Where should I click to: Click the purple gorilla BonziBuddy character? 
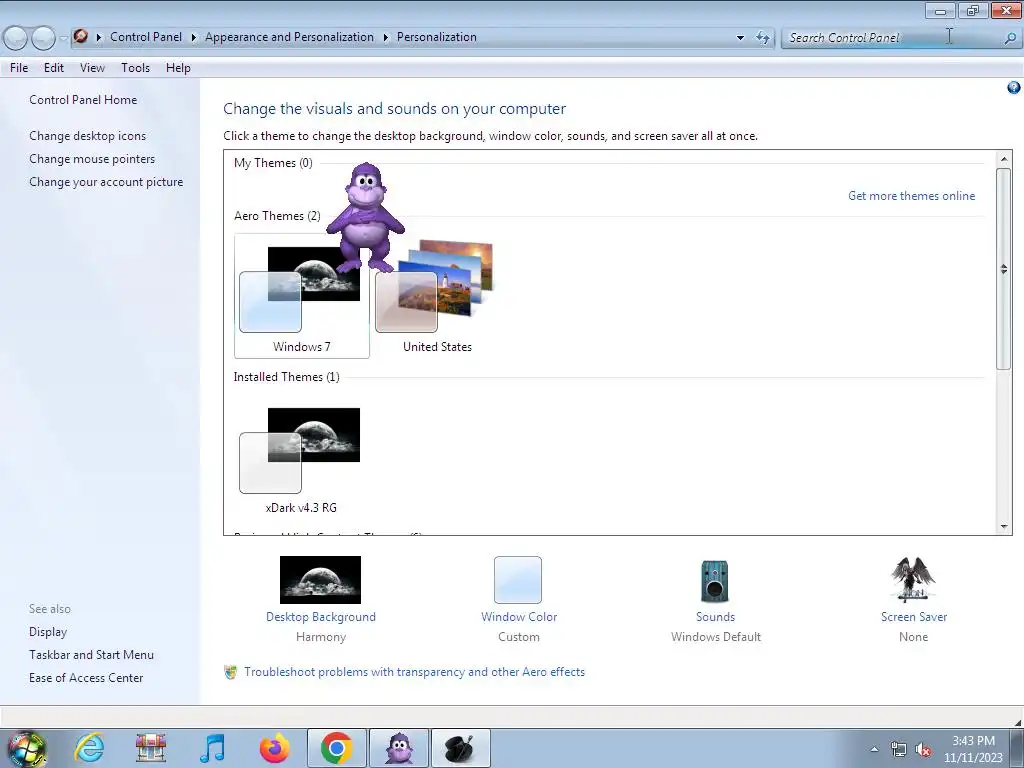click(x=366, y=217)
